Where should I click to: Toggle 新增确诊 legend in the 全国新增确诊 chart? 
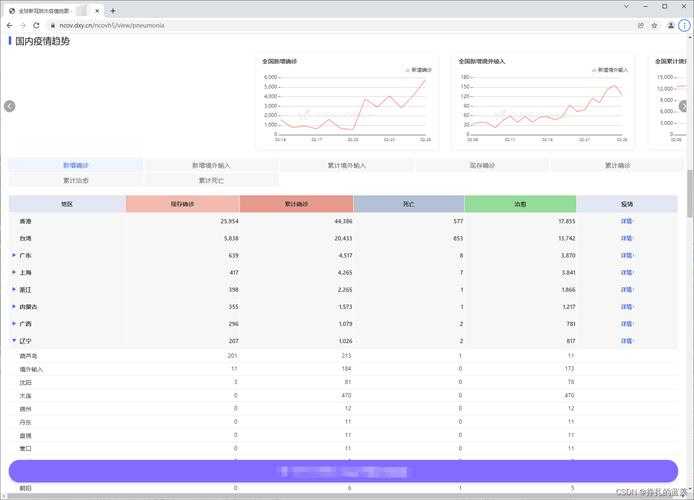(x=418, y=70)
